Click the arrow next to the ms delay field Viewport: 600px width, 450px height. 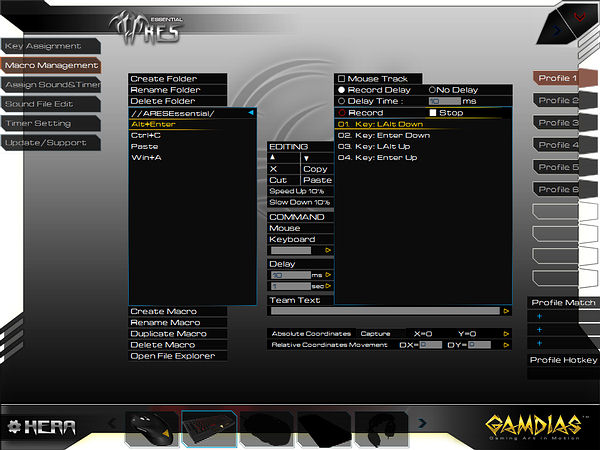pos(327,274)
